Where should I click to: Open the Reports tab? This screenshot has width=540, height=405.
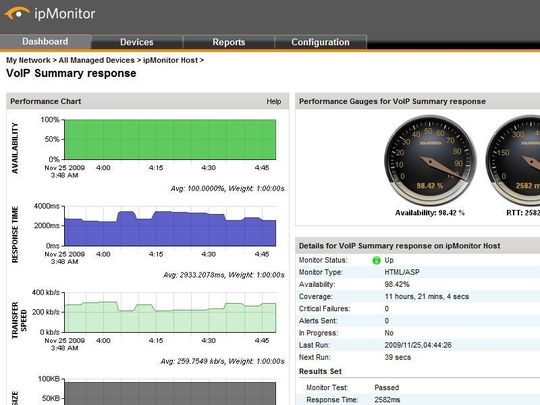tap(229, 42)
